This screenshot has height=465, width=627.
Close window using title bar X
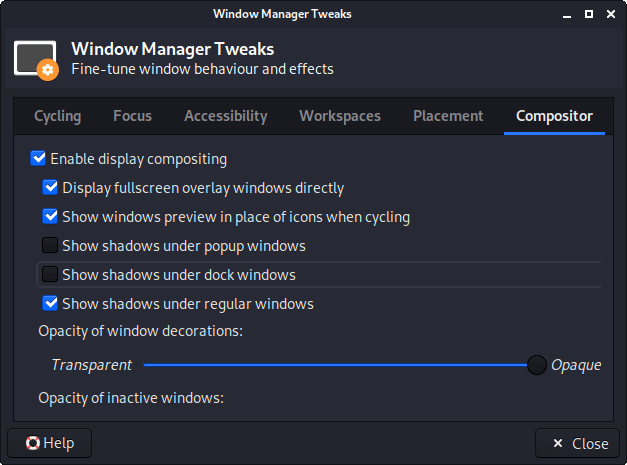608,13
